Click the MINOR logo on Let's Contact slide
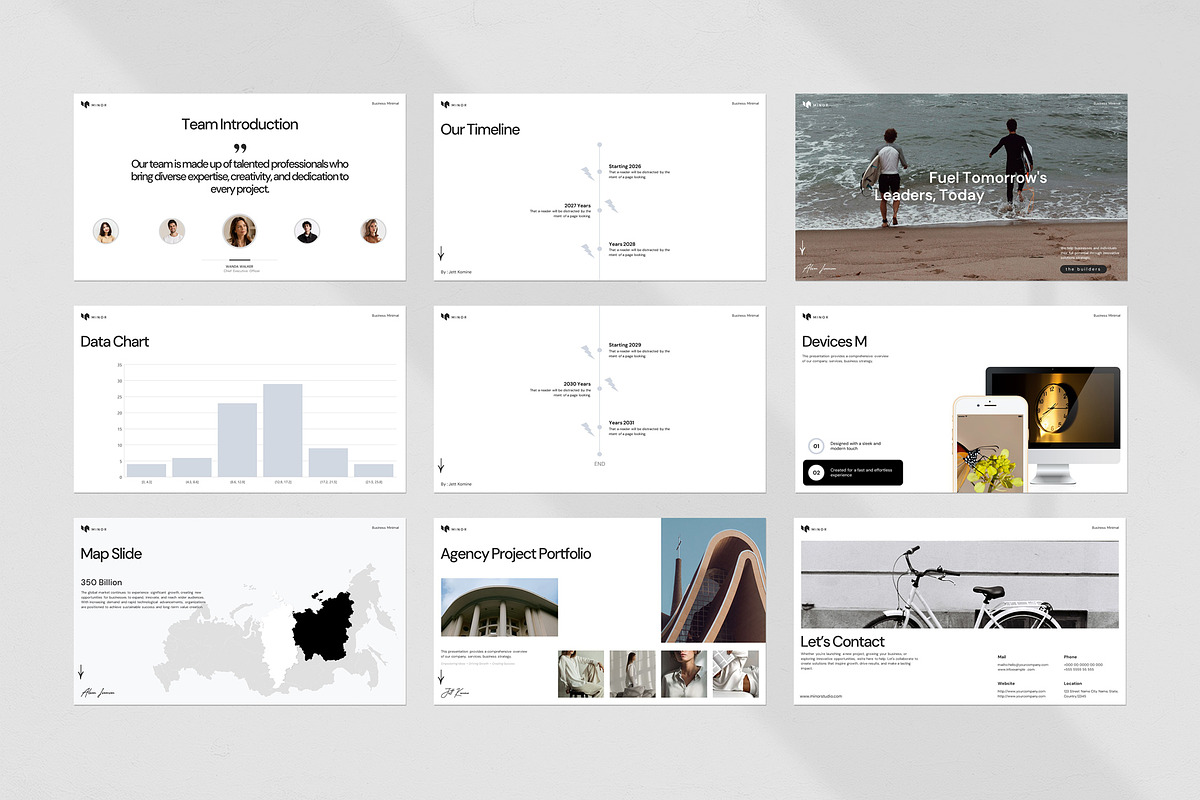Image resolution: width=1200 pixels, height=800 pixels. point(814,527)
